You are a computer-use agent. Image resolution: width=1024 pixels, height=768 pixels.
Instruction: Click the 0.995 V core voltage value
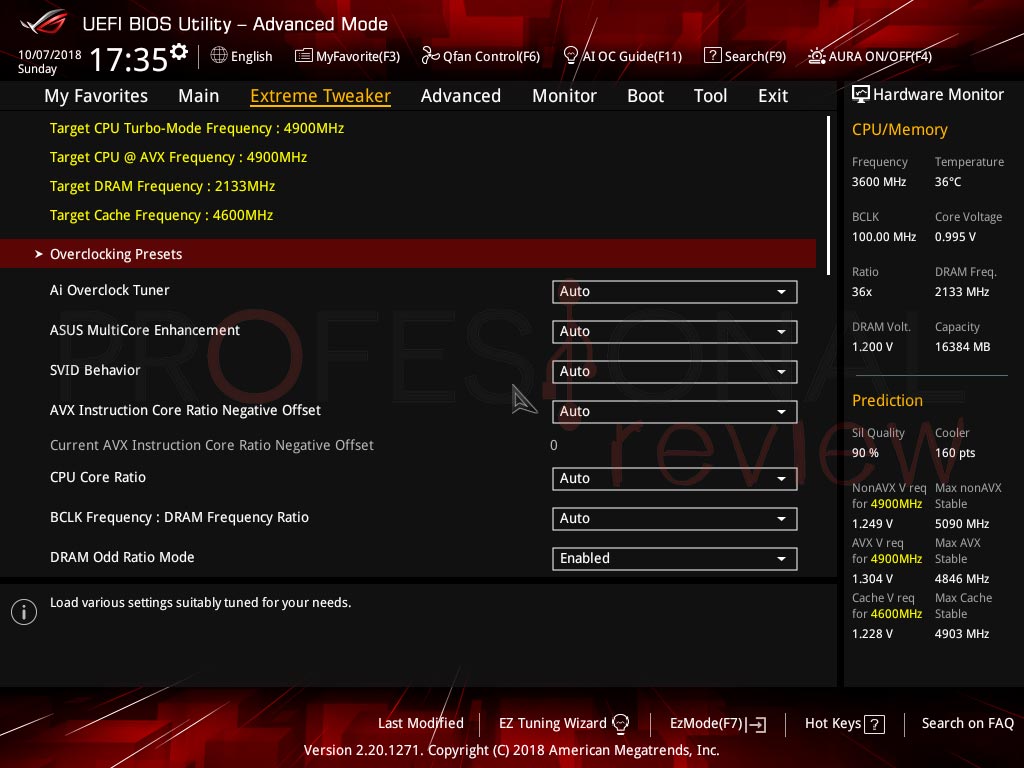[955, 237]
